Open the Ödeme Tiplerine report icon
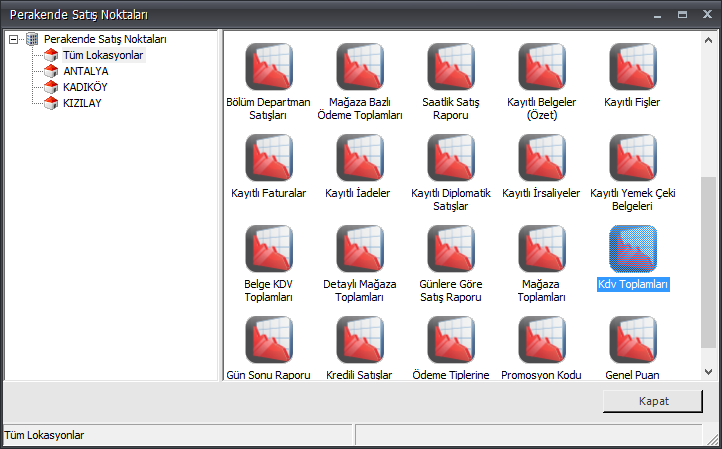722x449 pixels. (x=451, y=340)
